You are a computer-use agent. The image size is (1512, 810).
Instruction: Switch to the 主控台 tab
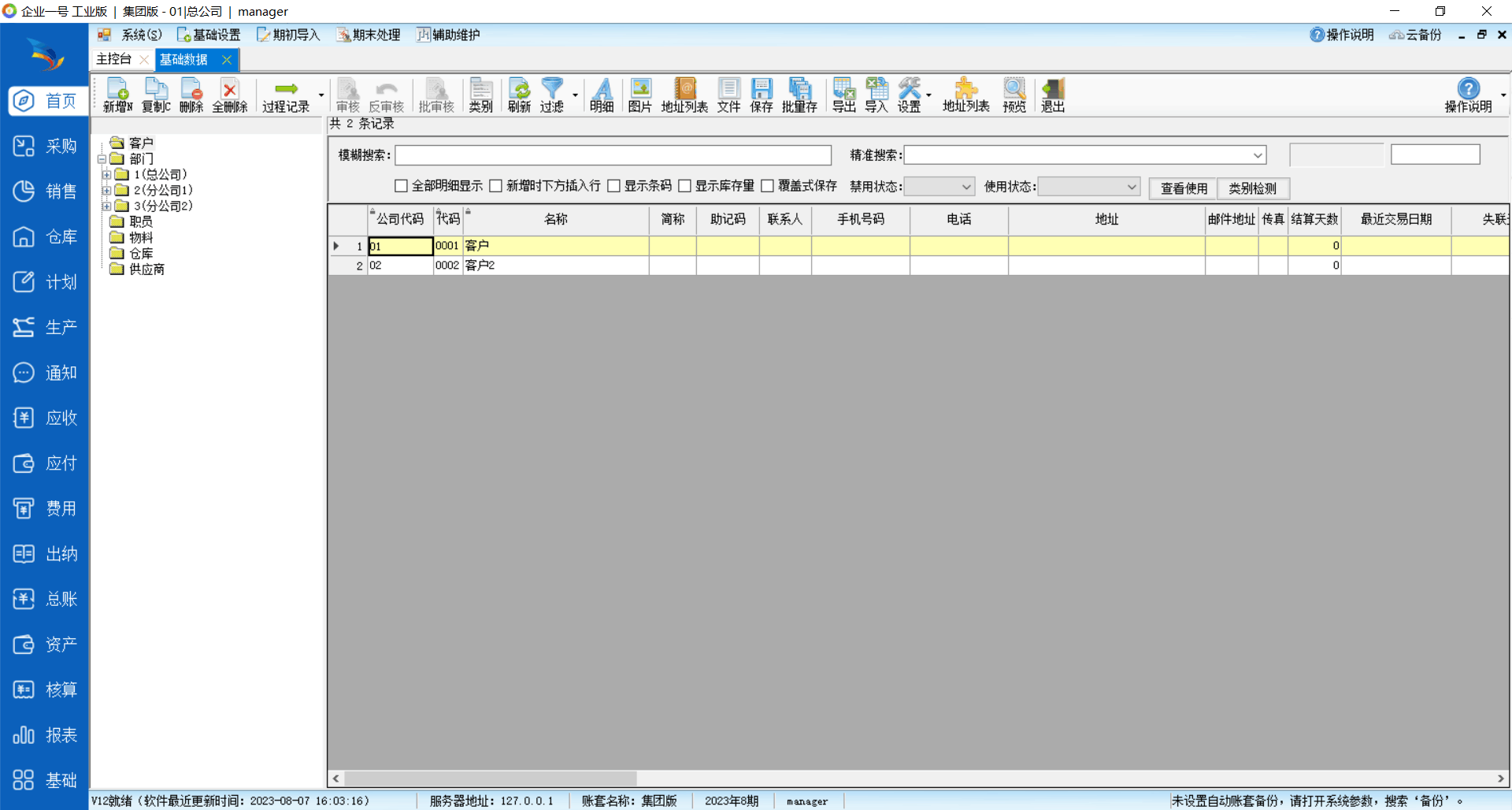(114, 59)
